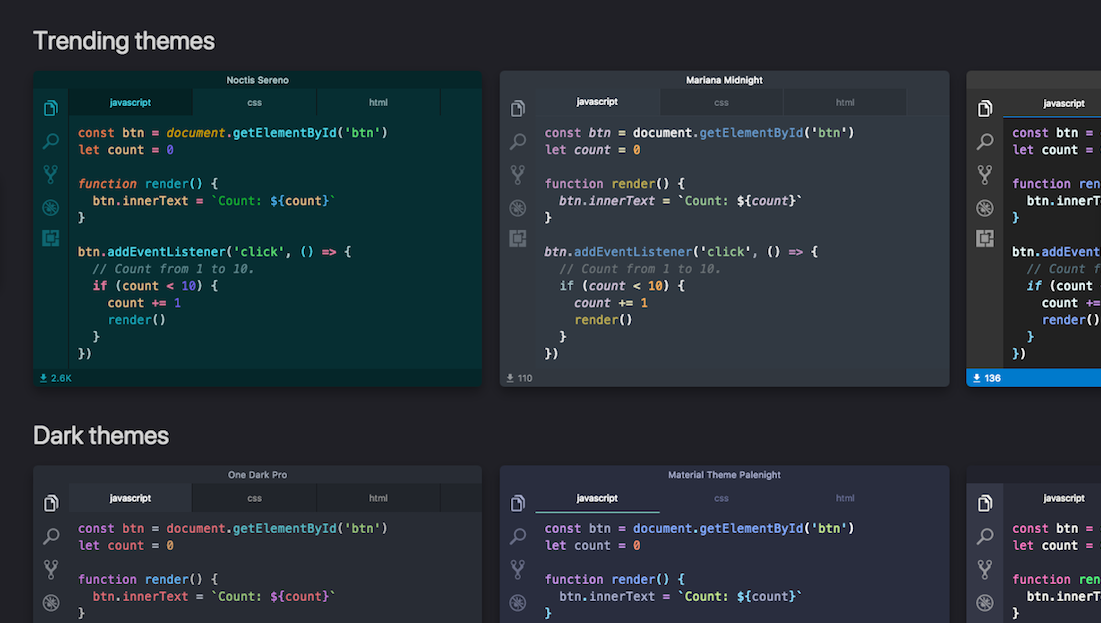This screenshot has height=623, width=1101.
Task: Click Debug icon in third dark theme card
Action: click(985, 602)
